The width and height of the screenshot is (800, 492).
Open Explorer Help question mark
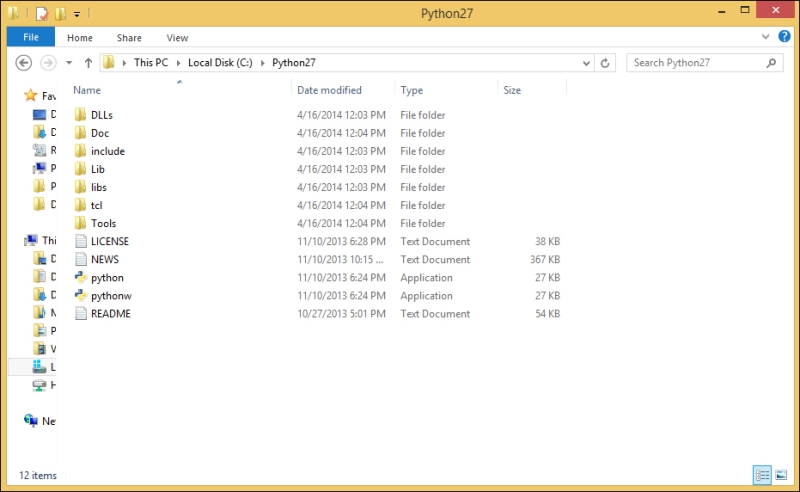(784, 36)
